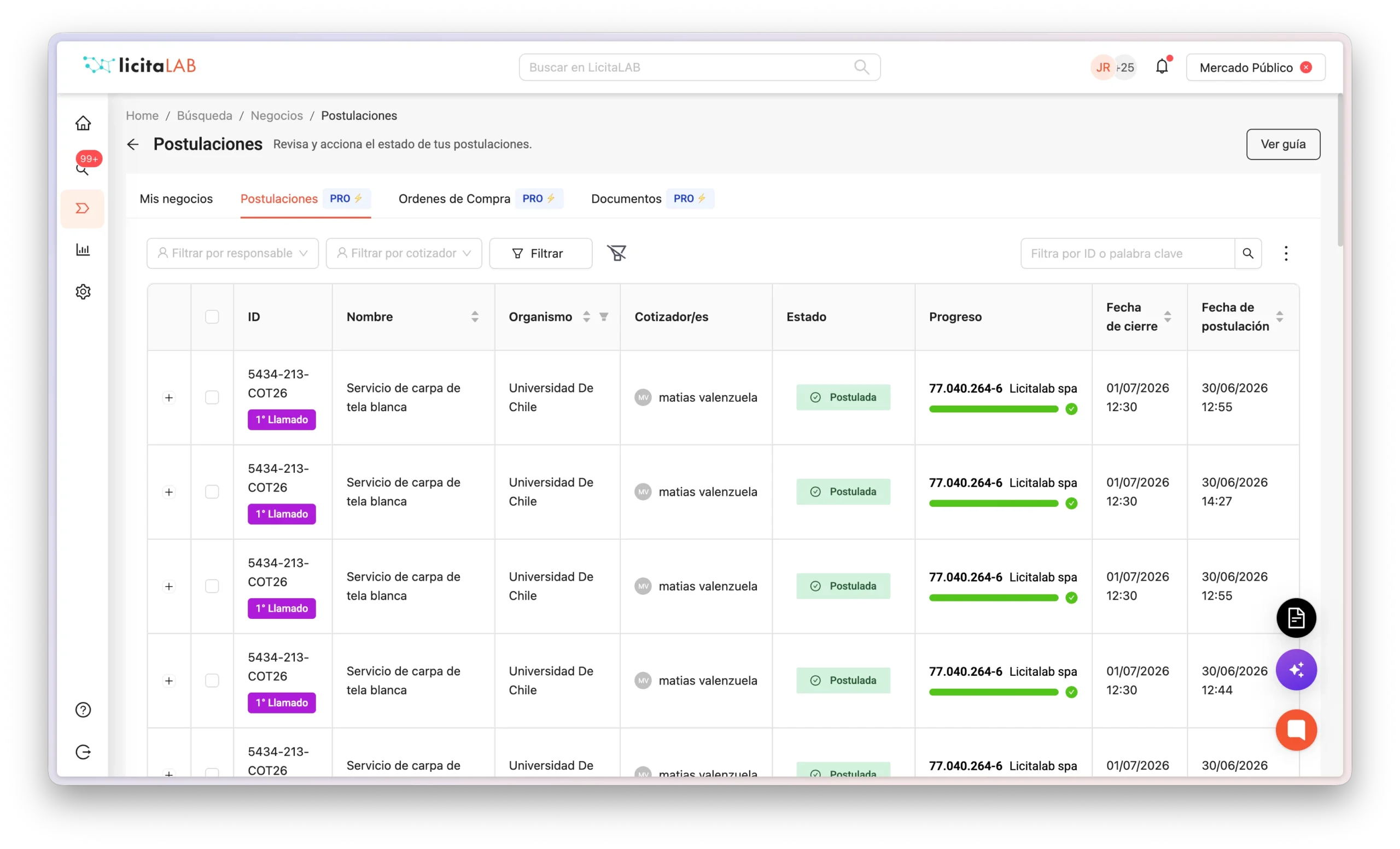Click the +25 users avatar badge

tap(1126, 68)
